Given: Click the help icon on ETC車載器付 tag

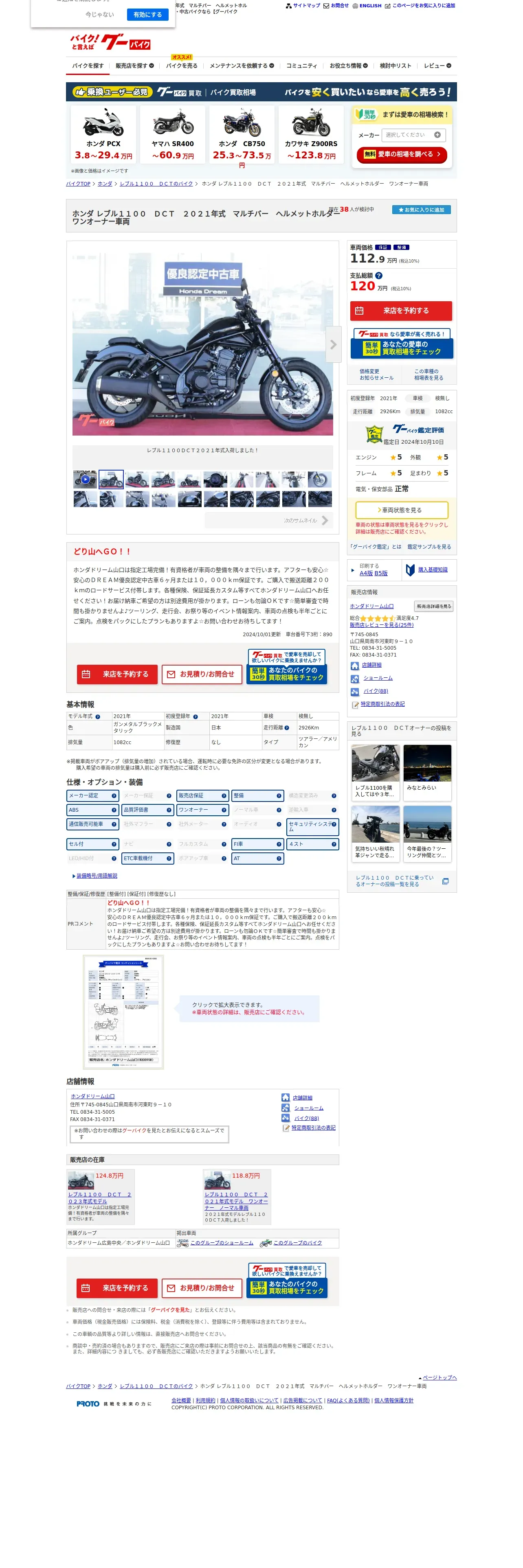Looking at the screenshot, I should 169,858.
